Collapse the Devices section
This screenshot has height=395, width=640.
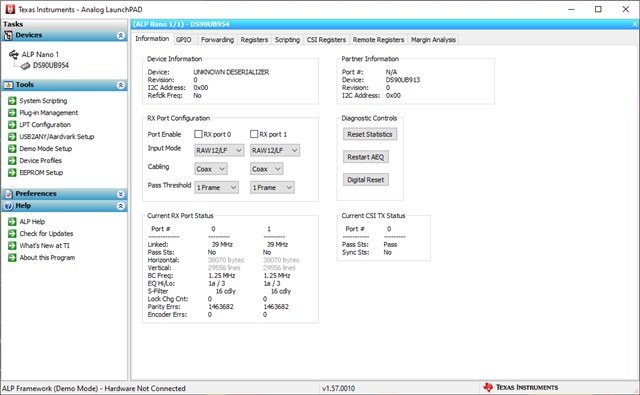(x=120, y=36)
